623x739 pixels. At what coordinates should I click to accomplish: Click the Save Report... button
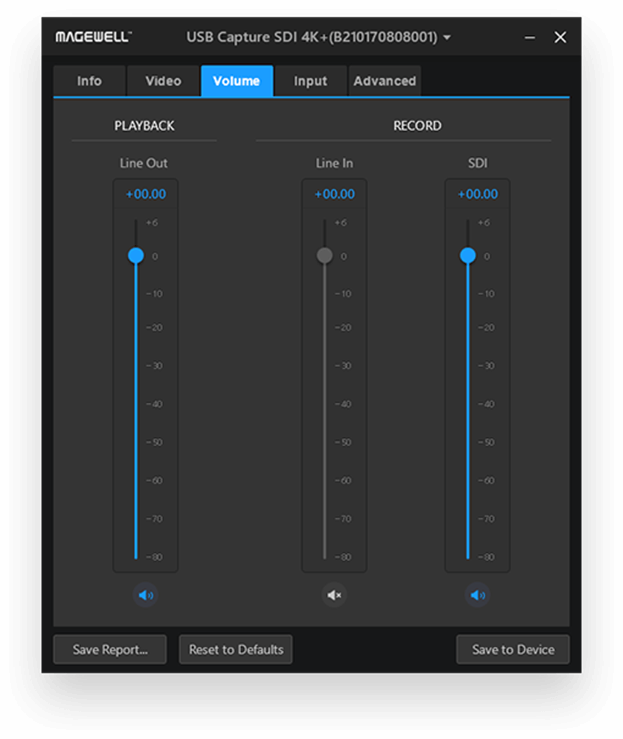pyautogui.click(x=110, y=649)
